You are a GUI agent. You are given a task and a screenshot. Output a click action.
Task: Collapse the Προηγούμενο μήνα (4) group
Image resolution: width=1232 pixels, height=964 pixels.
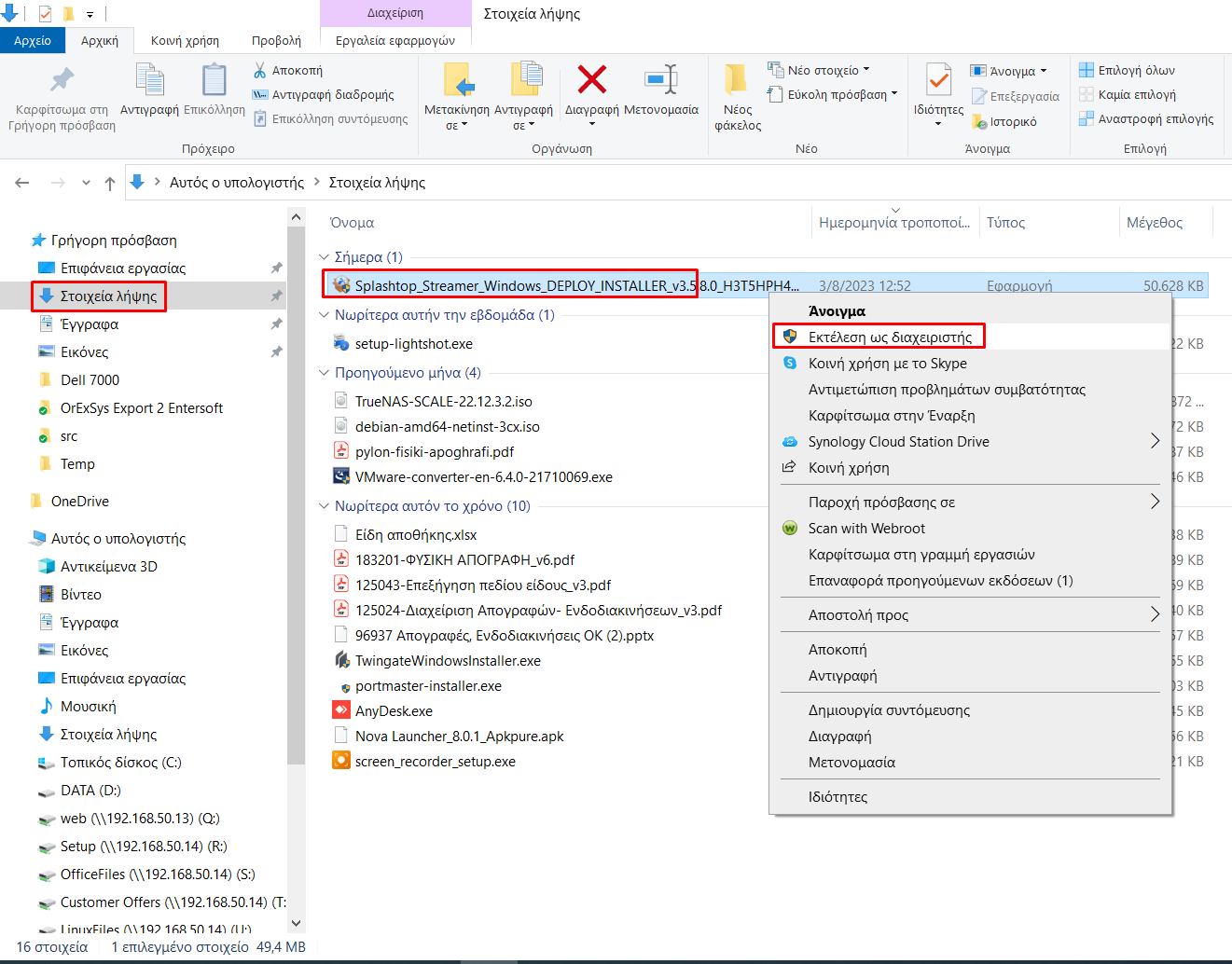(x=324, y=373)
